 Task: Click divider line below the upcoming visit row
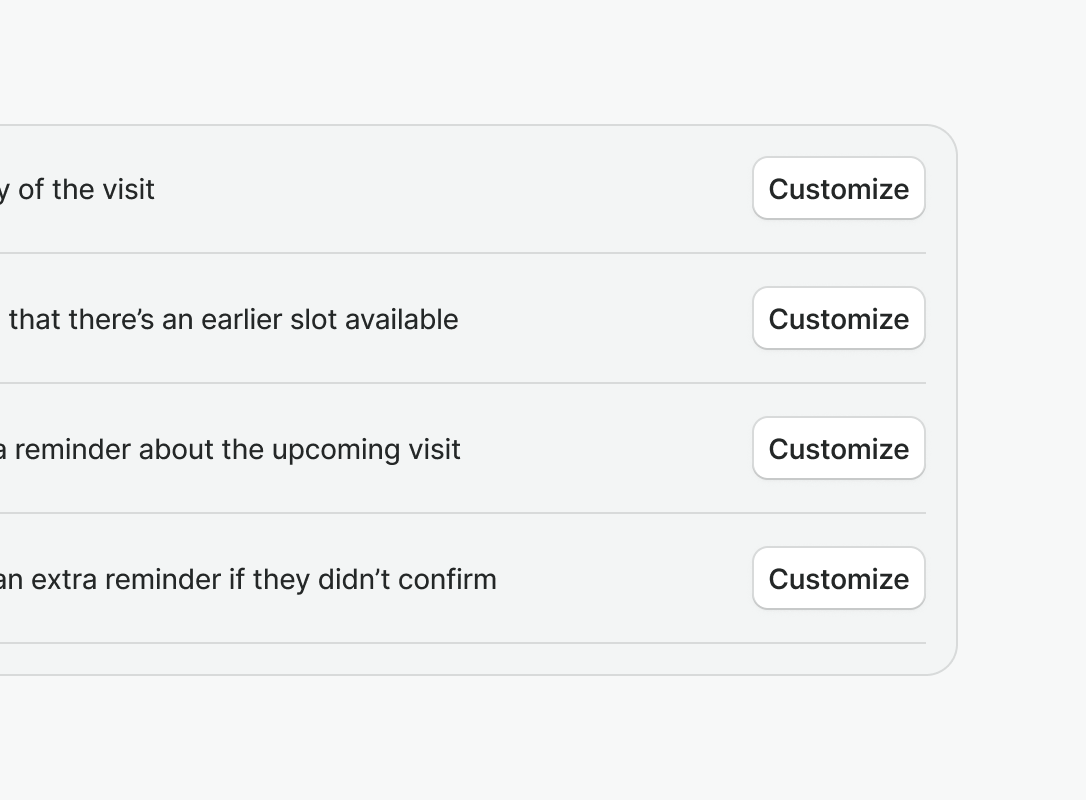460,513
